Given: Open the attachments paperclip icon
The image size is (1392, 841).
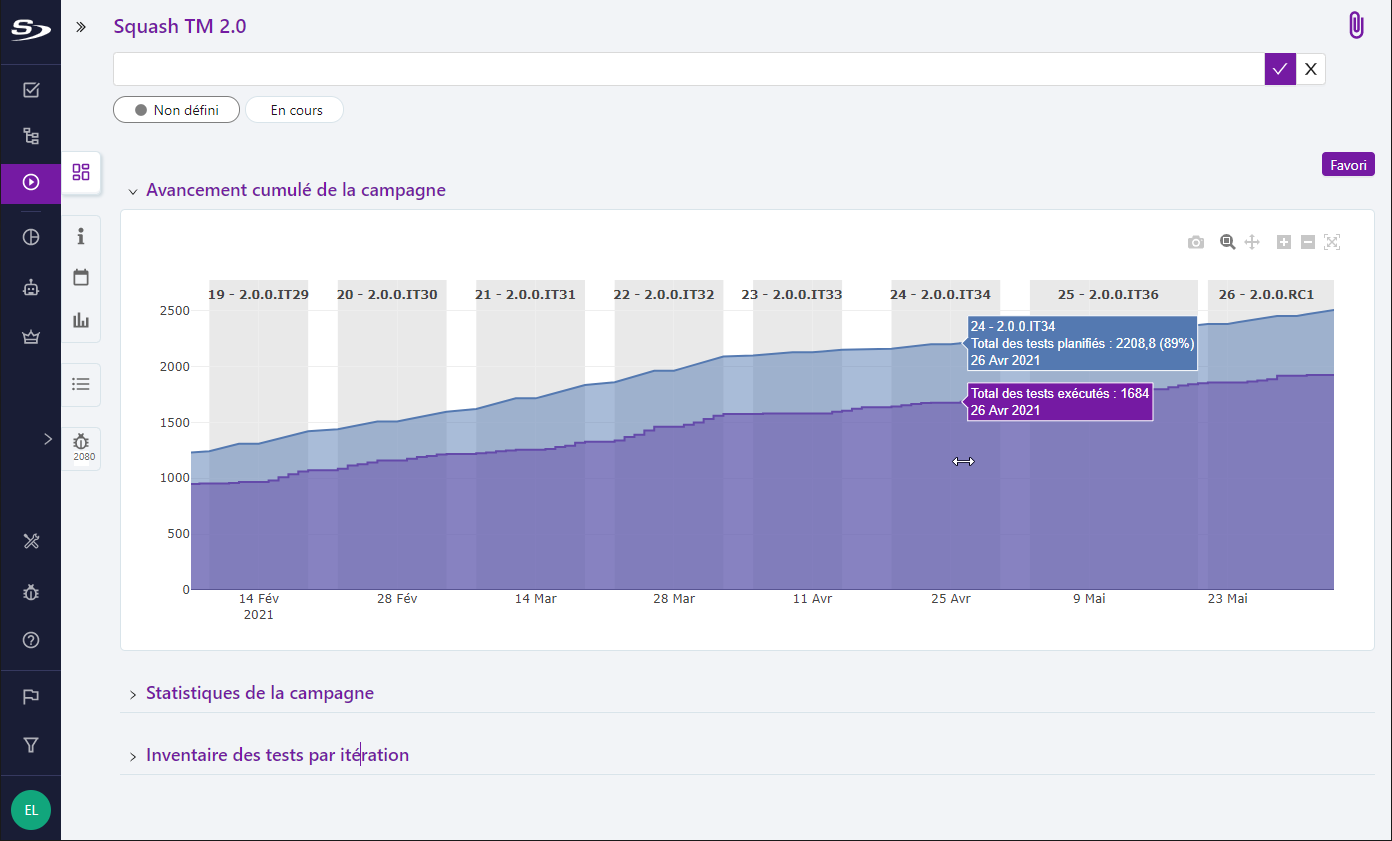Looking at the screenshot, I should 1356,26.
